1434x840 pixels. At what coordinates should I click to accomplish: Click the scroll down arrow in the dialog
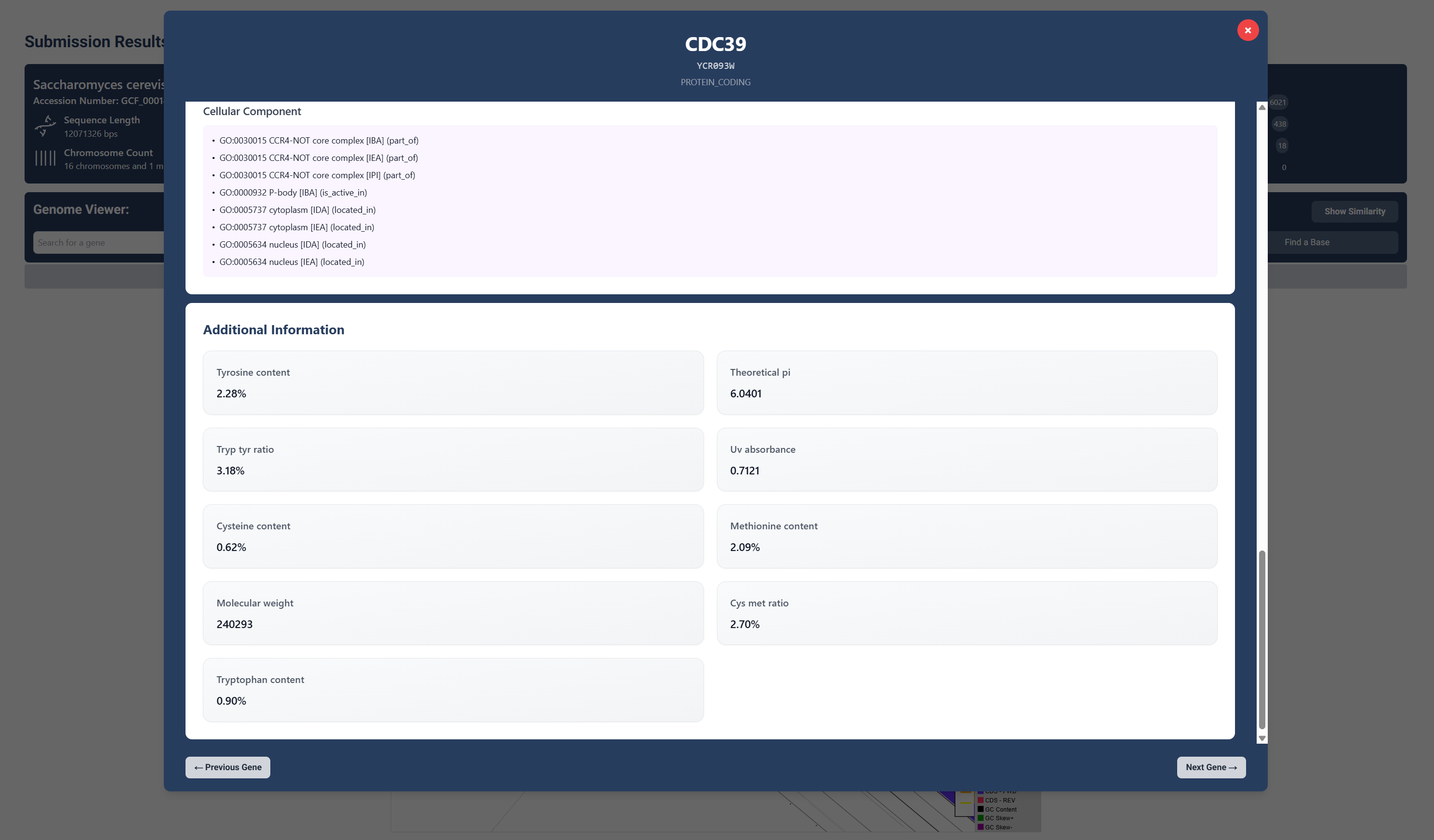pos(1261,738)
